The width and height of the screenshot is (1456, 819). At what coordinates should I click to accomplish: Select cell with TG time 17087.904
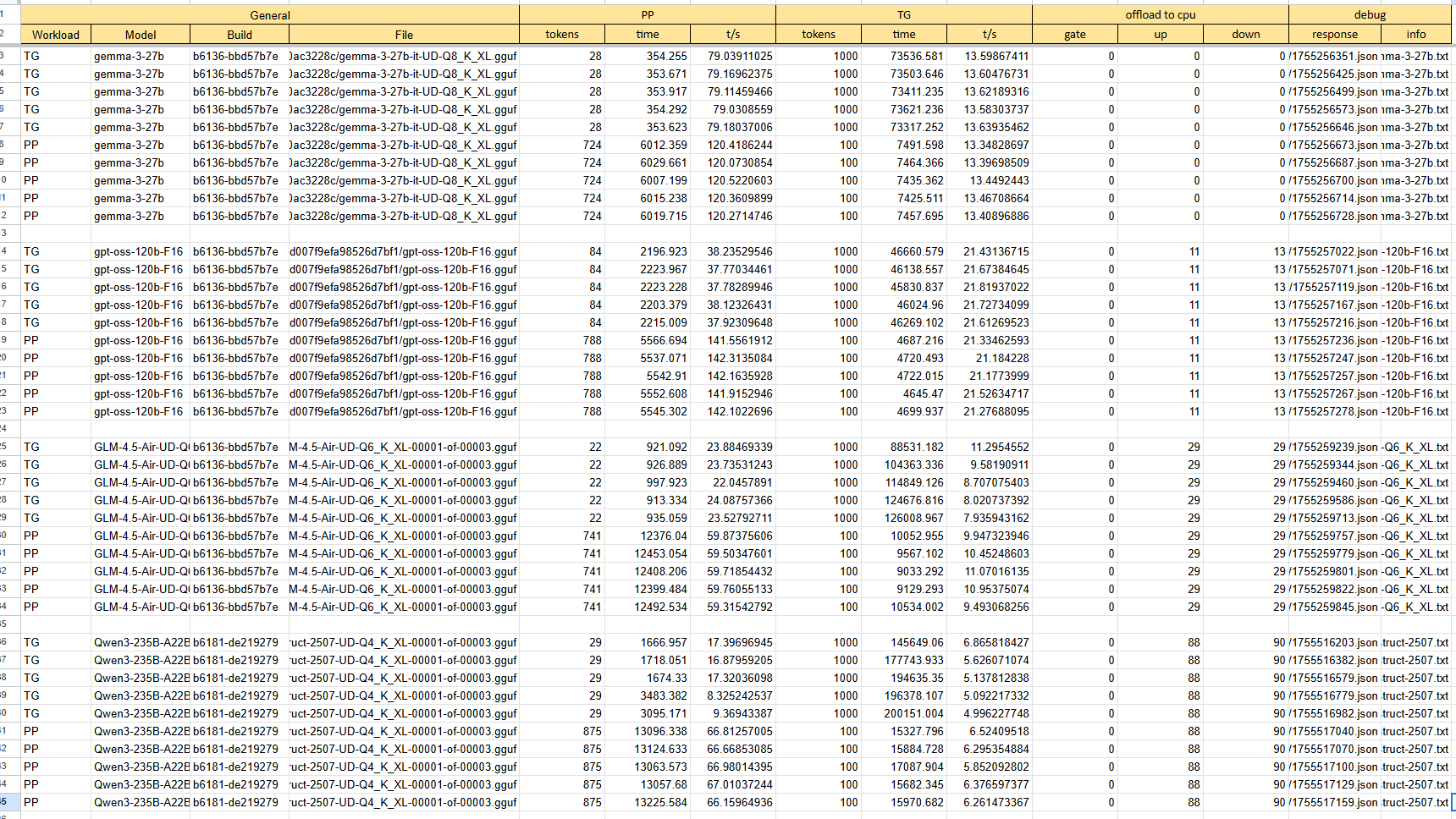click(904, 767)
